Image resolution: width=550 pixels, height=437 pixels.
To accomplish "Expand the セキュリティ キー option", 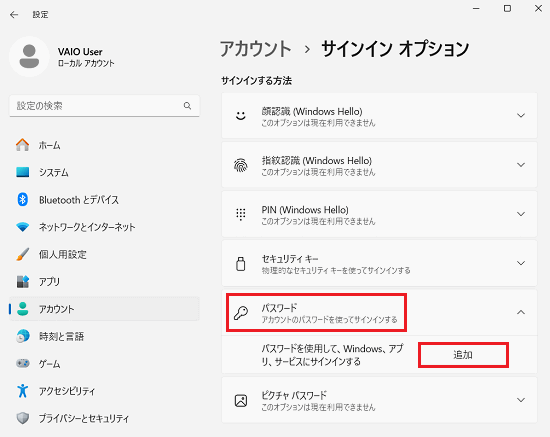I will click(521, 263).
